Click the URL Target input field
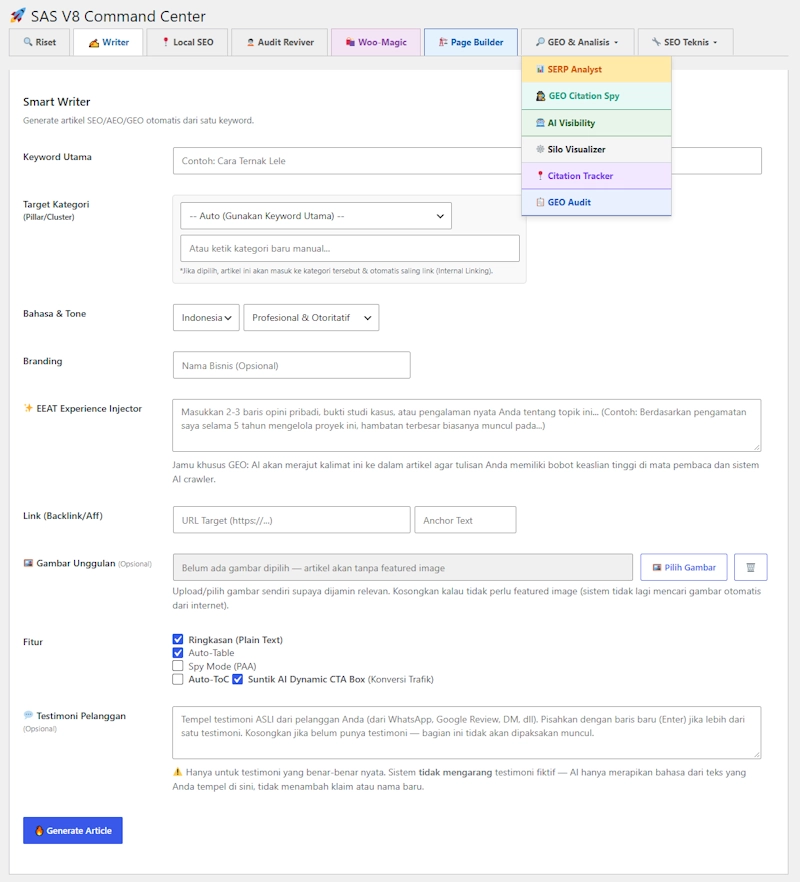This screenshot has height=882, width=800. pos(291,520)
